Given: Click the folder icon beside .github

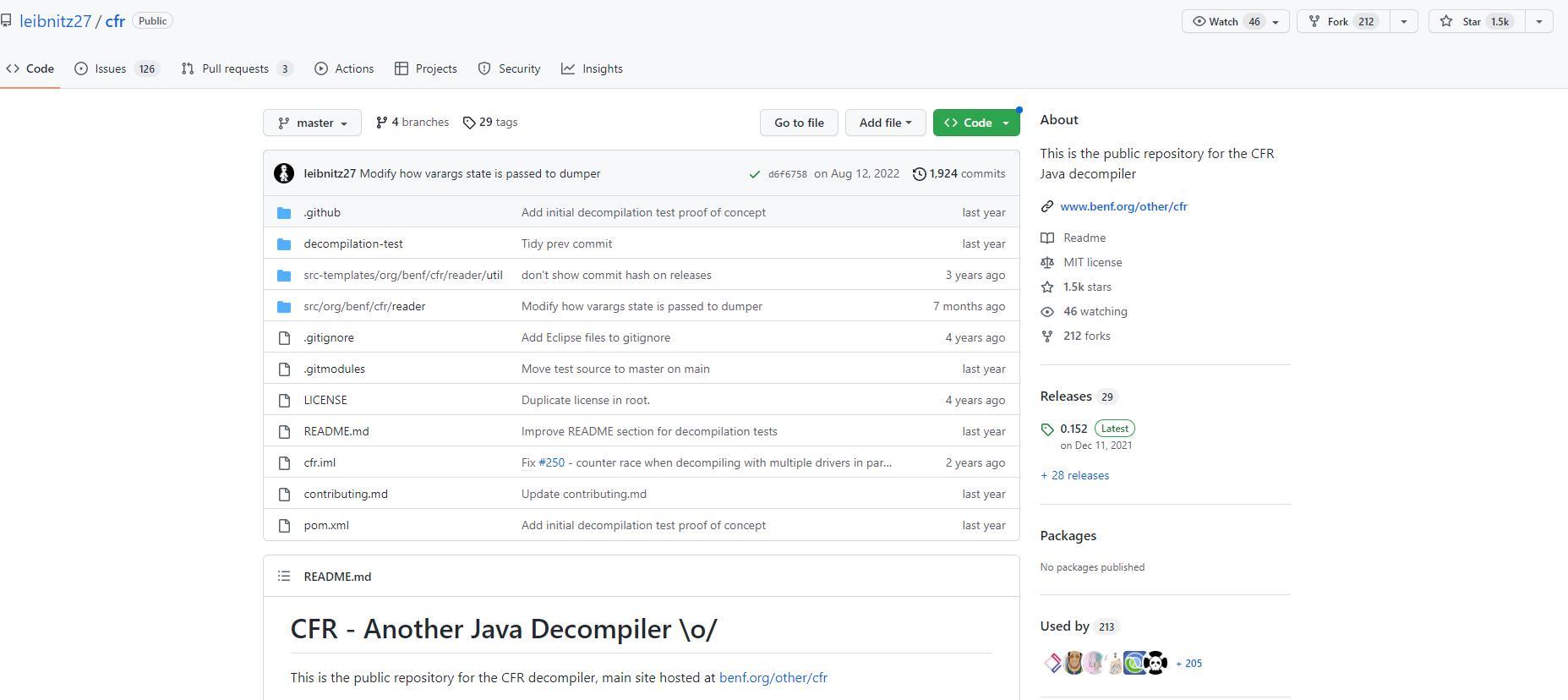Looking at the screenshot, I should tap(284, 212).
